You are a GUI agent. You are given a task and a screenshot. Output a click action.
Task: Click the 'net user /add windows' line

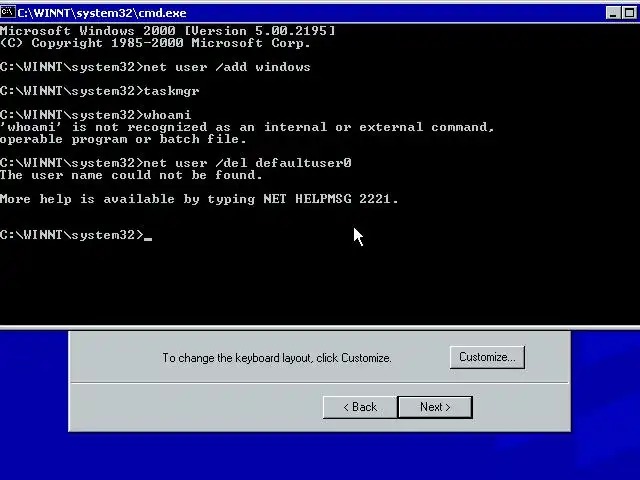155,67
